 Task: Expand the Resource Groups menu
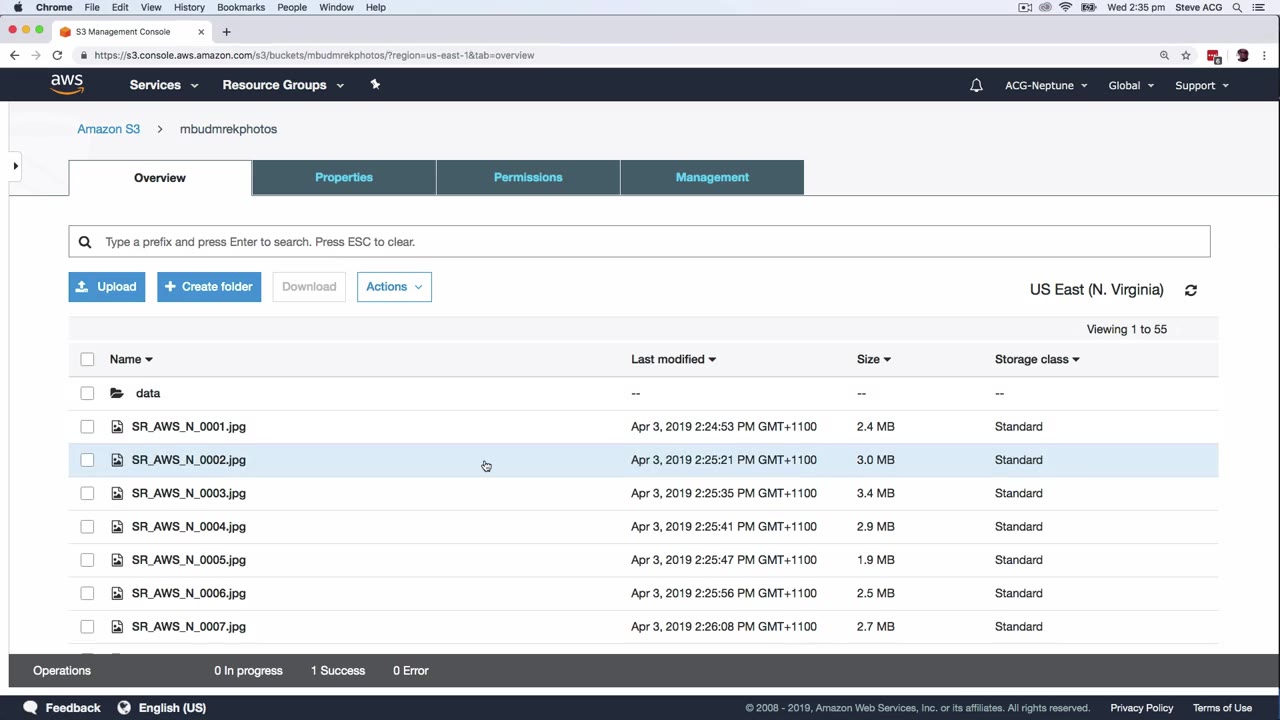283,85
